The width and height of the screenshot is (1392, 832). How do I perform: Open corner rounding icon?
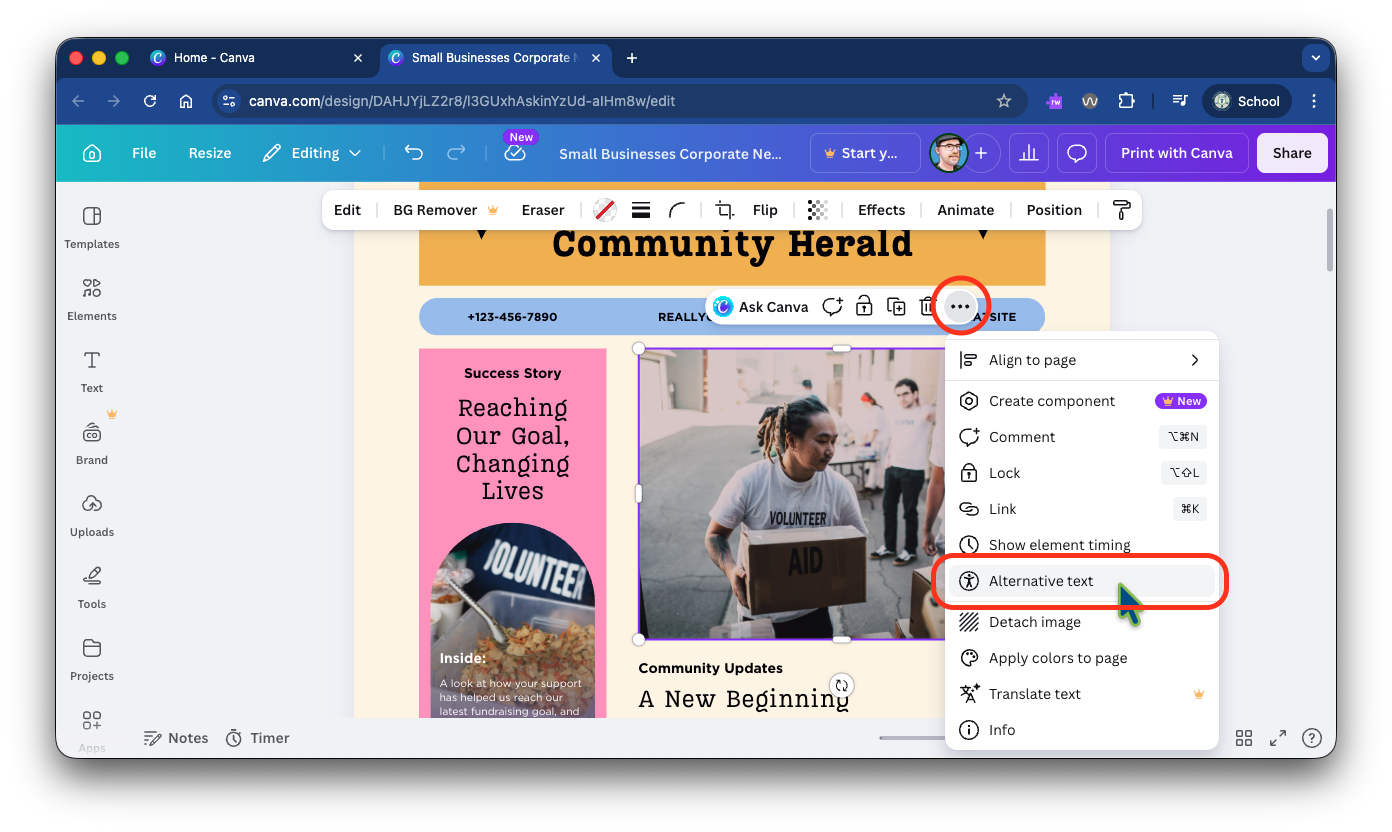tap(677, 210)
